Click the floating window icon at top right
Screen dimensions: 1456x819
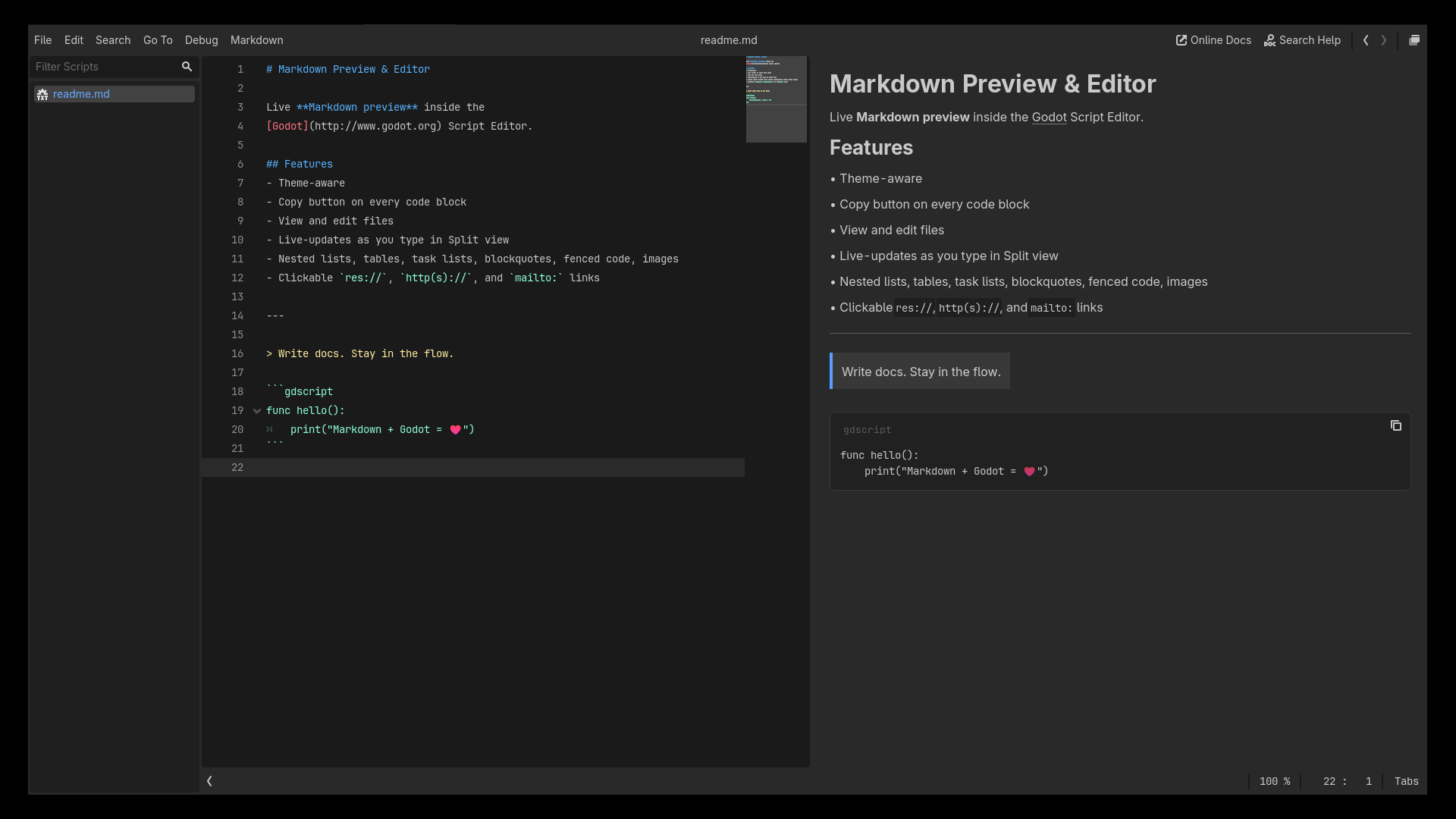pos(1414,40)
